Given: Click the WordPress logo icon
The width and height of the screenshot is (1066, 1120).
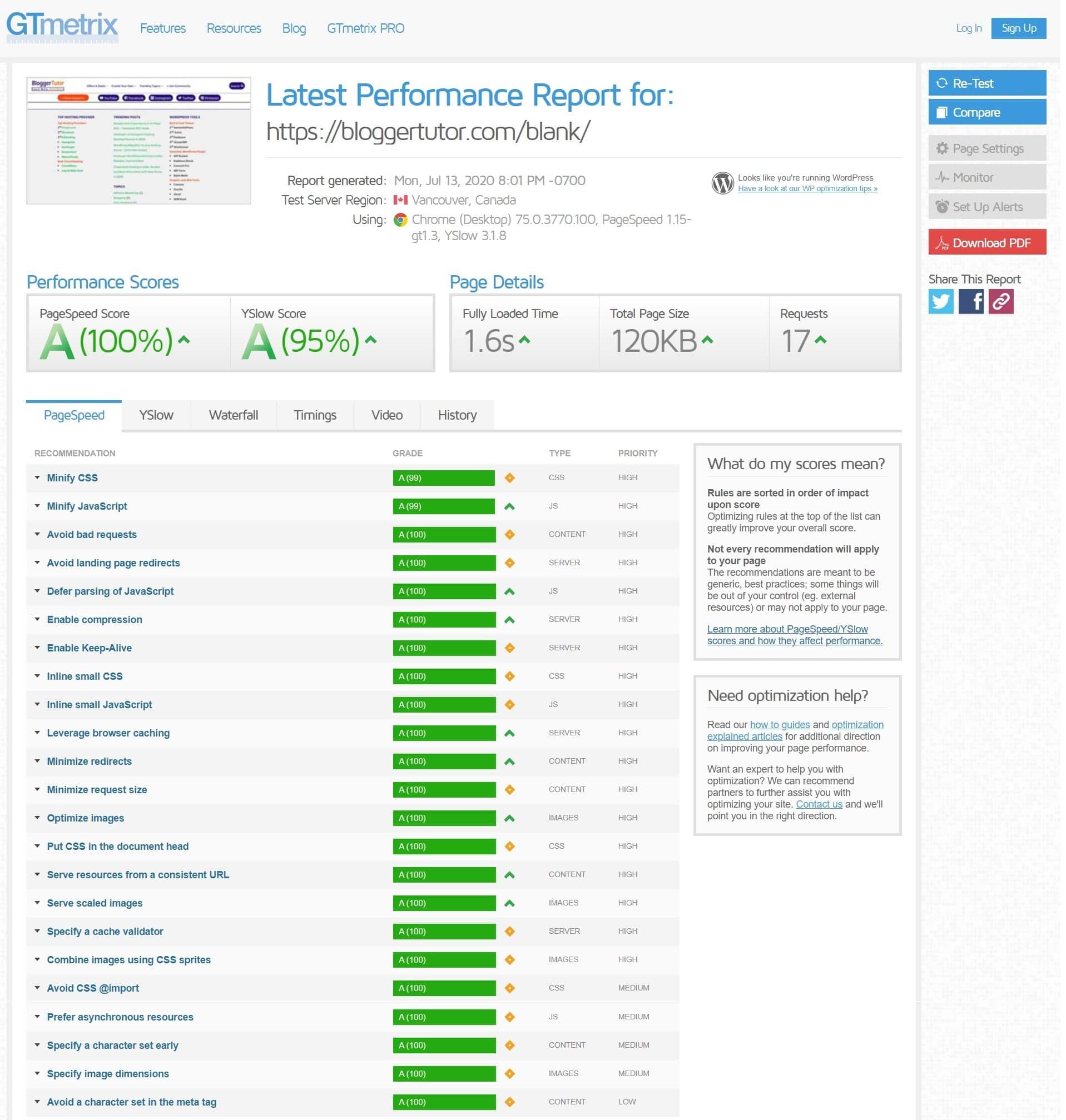Looking at the screenshot, I should coord(722,183).
